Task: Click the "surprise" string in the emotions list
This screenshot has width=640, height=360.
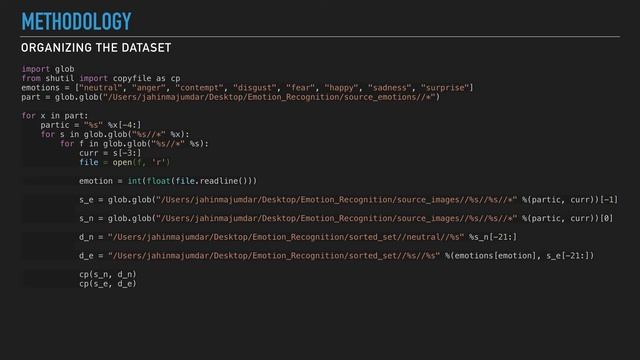Action: (x=445, y=88)
